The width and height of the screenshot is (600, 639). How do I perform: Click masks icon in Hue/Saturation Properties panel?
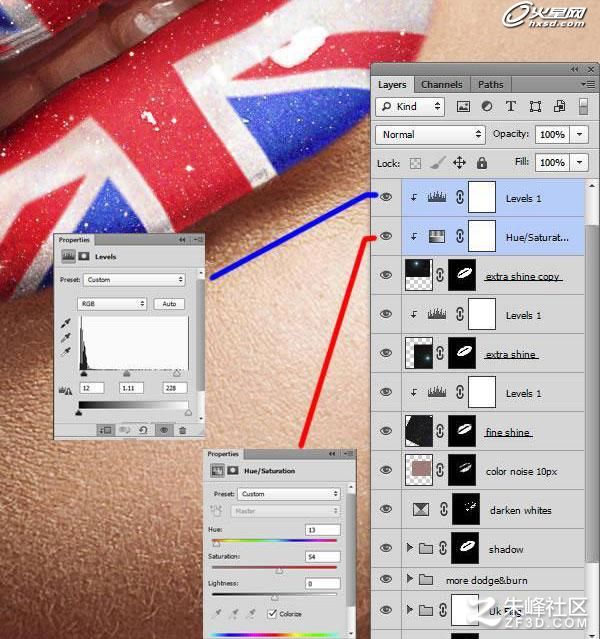233,471
